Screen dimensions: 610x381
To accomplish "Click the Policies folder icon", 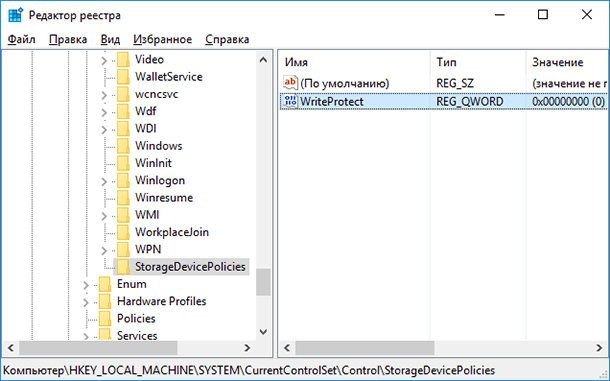I will pyautogui.click(x=105, y=319).
